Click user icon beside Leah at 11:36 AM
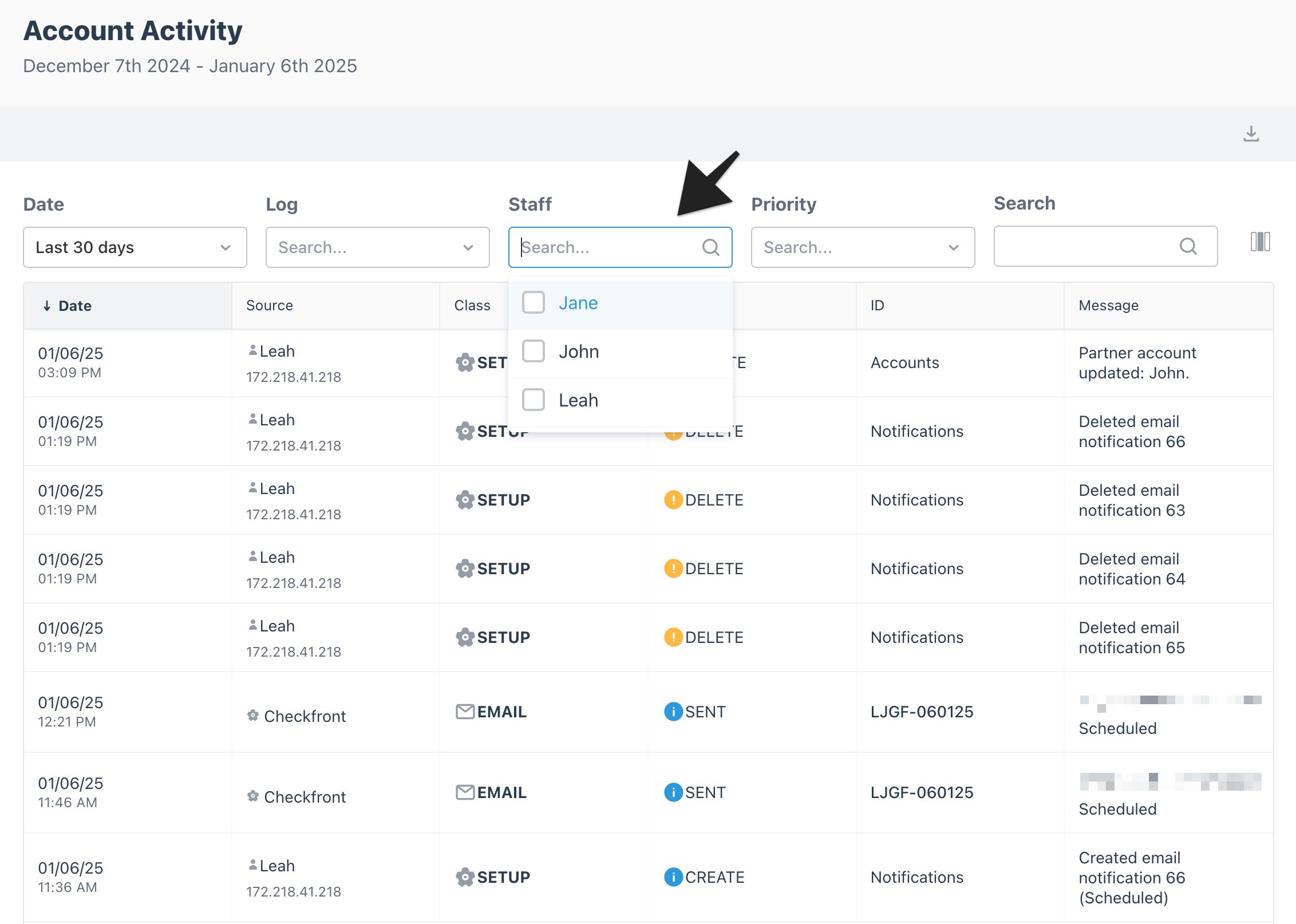Viewport: 1296px width, 924px height. click(x=252, y=865)
